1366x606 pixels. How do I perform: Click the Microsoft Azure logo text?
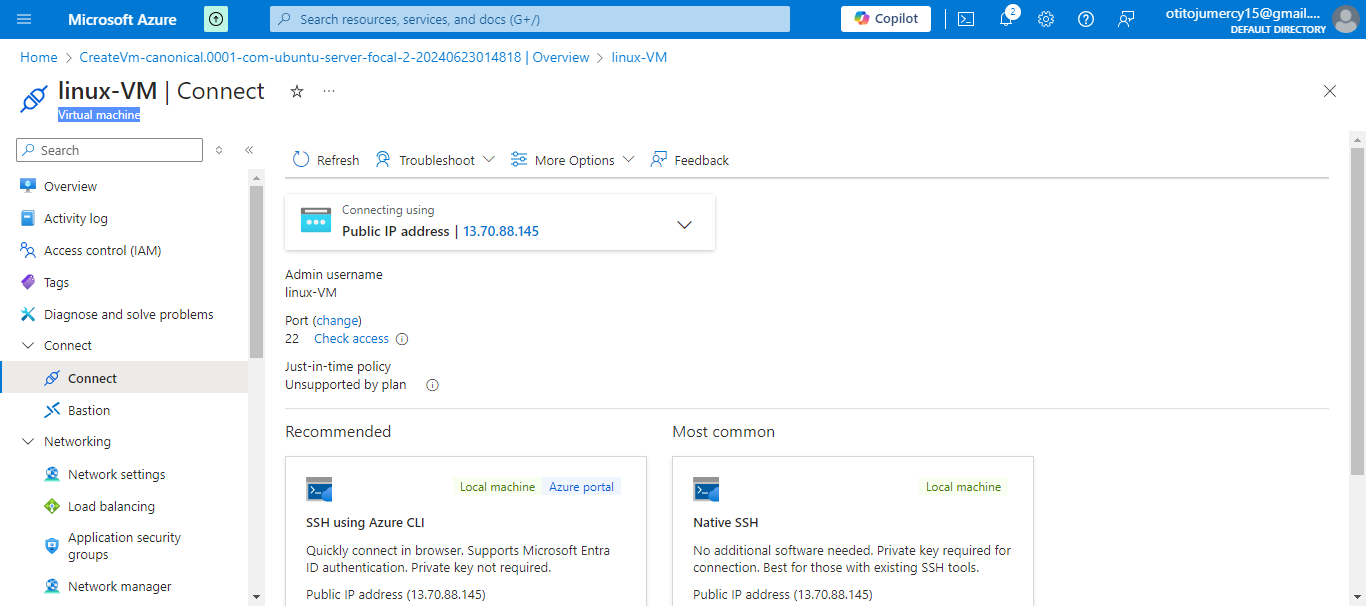(x=122, y=19)
